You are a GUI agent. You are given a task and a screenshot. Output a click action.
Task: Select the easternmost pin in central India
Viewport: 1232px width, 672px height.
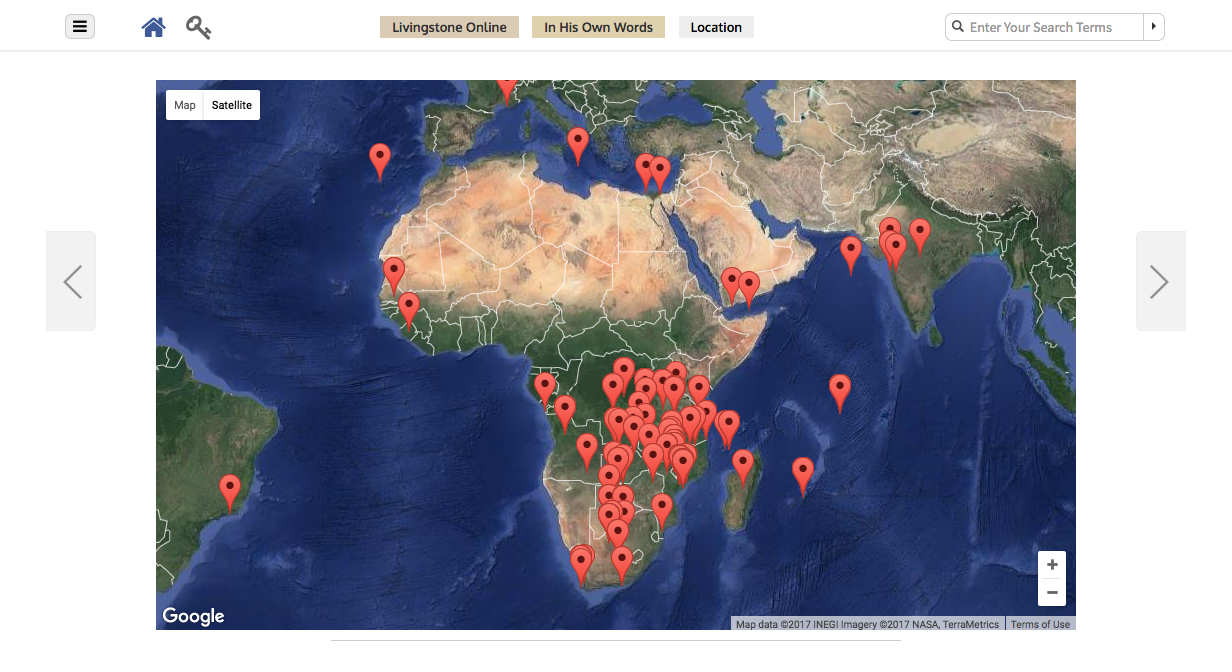[920, 237]
